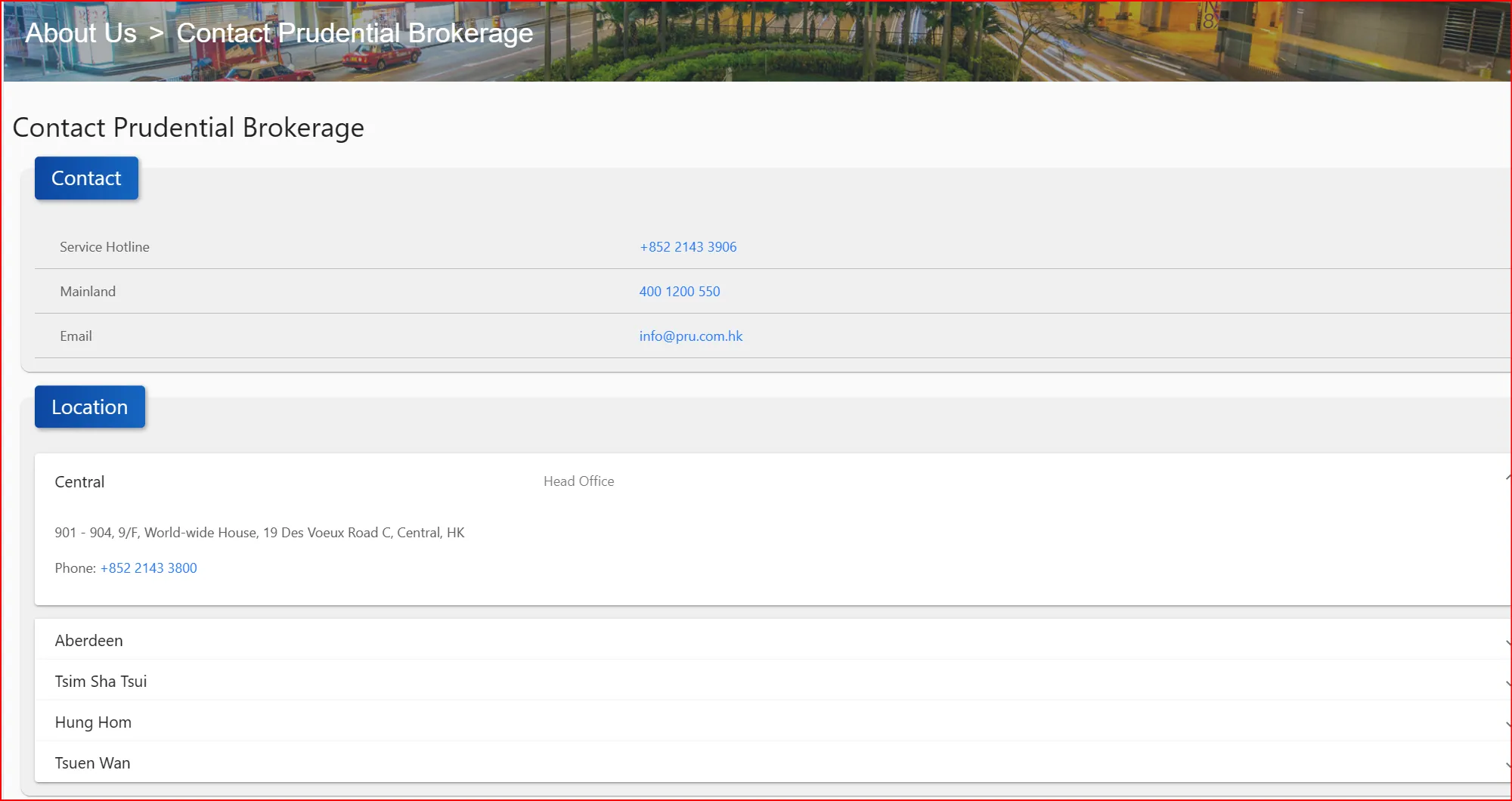
Task: Click the World-wide House address text
Action: (259, 533)
